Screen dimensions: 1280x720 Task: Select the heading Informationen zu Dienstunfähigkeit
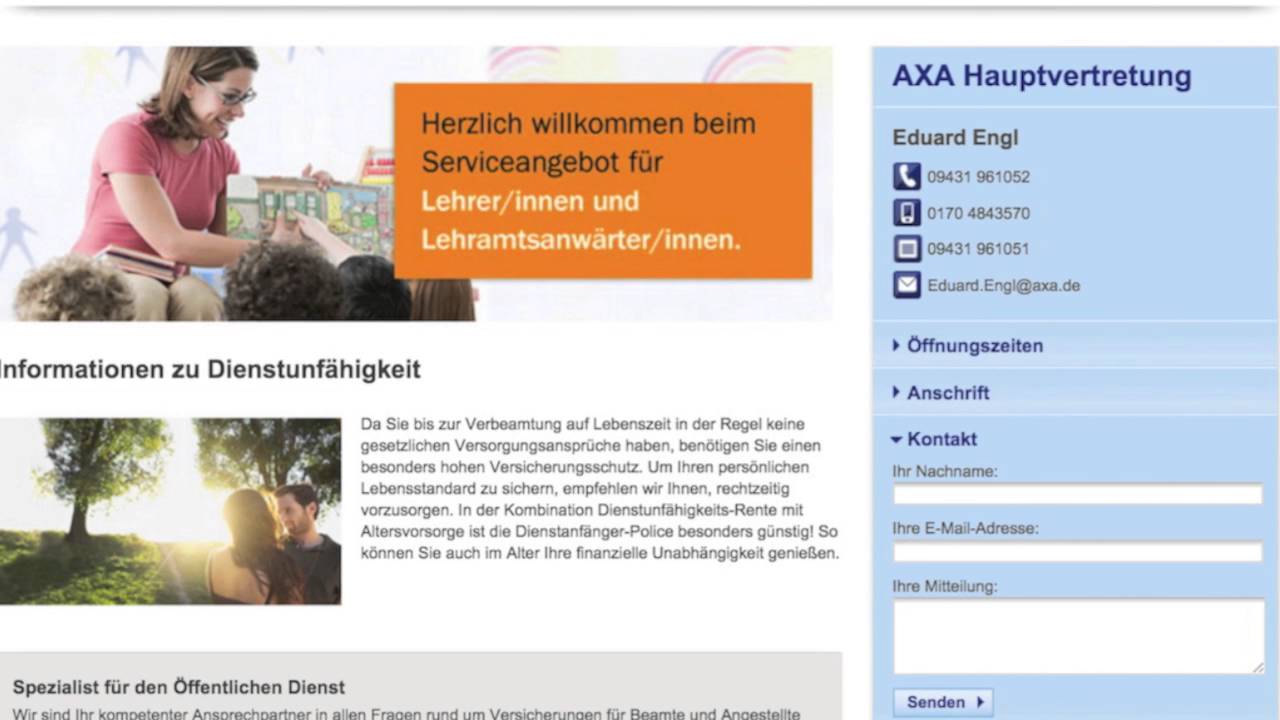click(x=210, y=369)
